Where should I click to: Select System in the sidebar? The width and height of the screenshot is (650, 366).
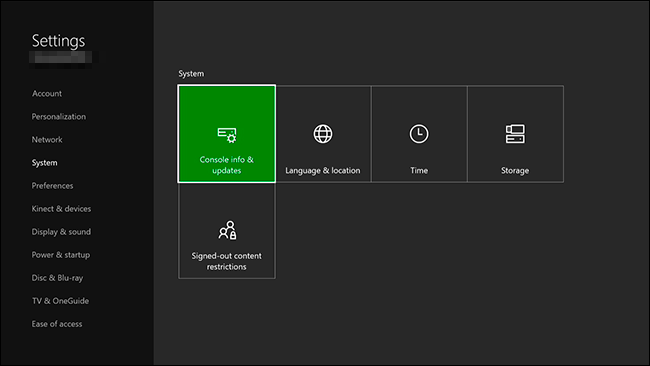[x=45, y=163]
